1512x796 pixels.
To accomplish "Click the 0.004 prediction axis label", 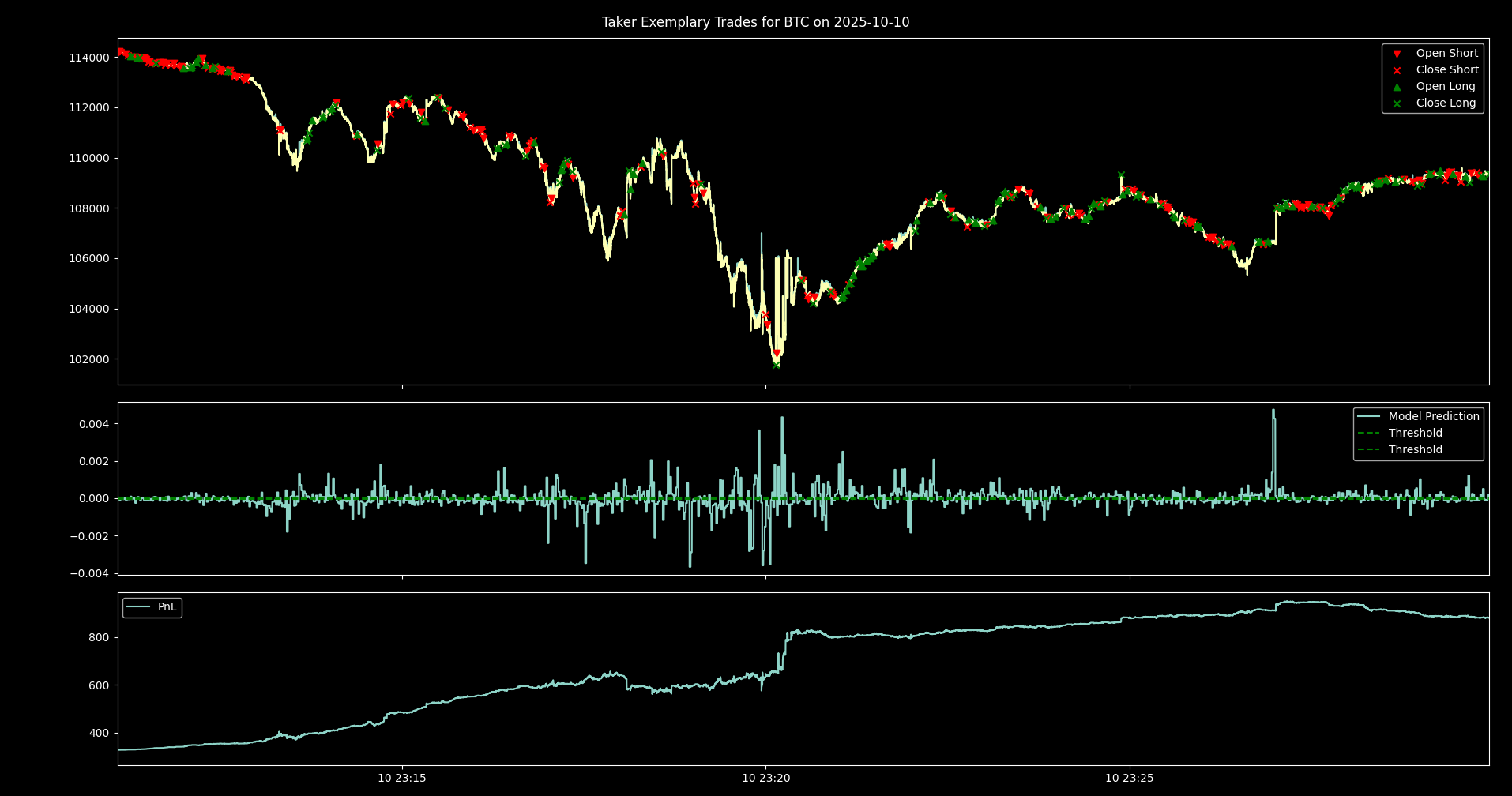I will pyautogui.click(x=94, y=424).
